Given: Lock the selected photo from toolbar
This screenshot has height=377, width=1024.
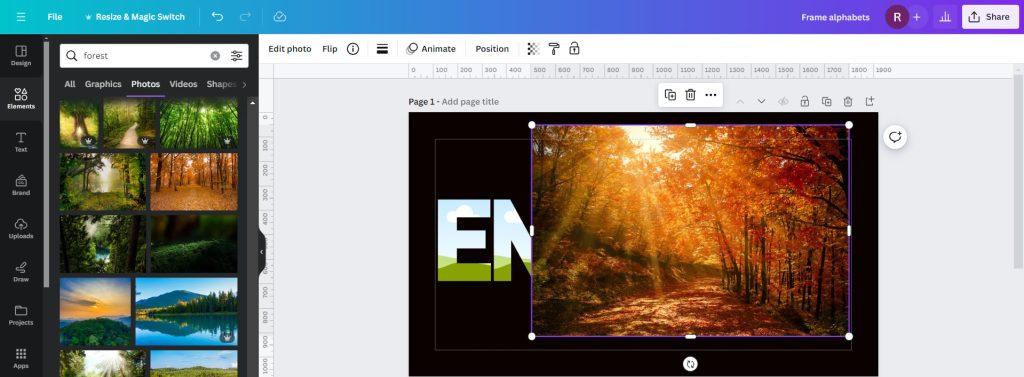Looking at the screenshot, I should coord(574,49).
